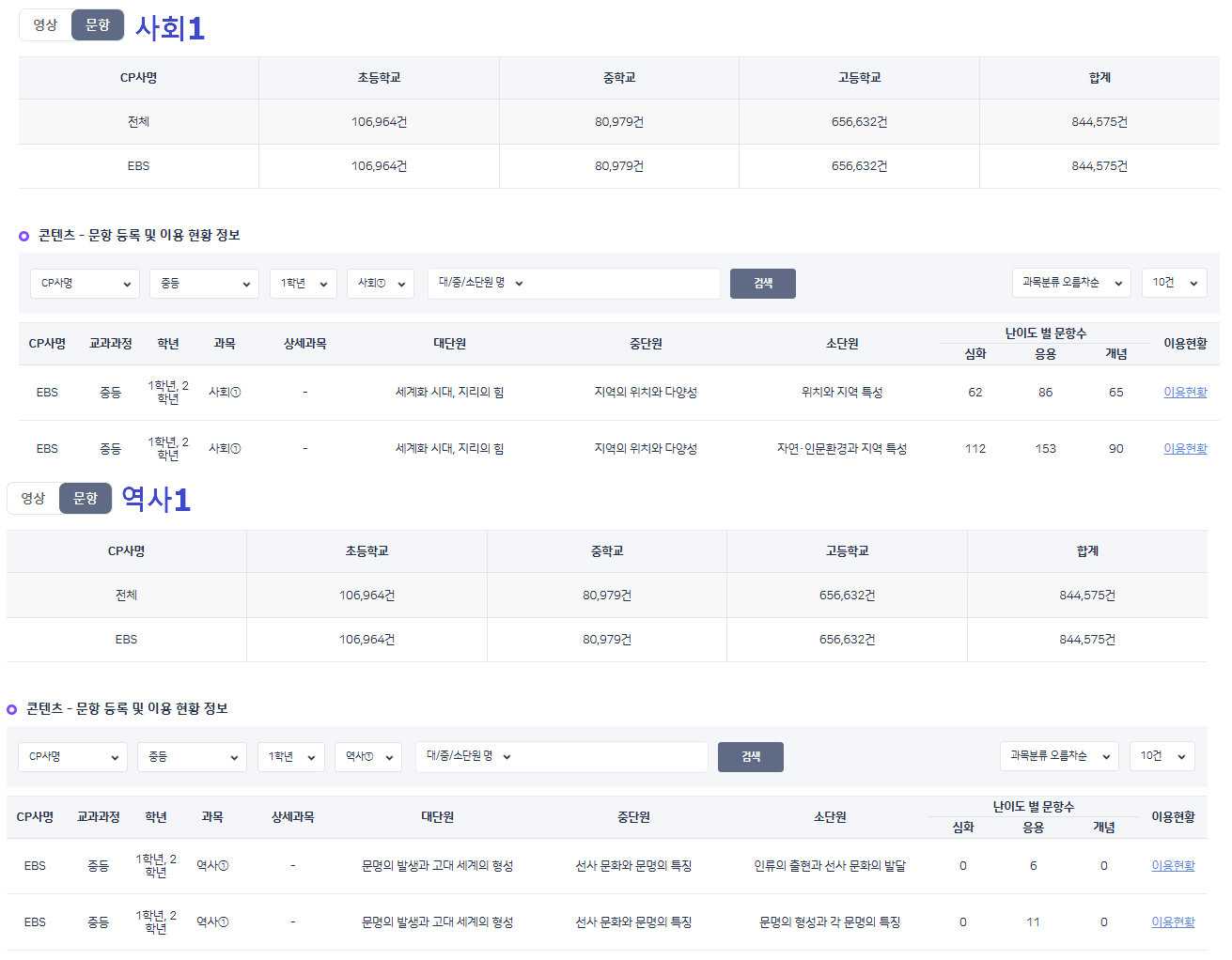Click 상세과목 column header in 사회1 detail table

tap(305, 344)
